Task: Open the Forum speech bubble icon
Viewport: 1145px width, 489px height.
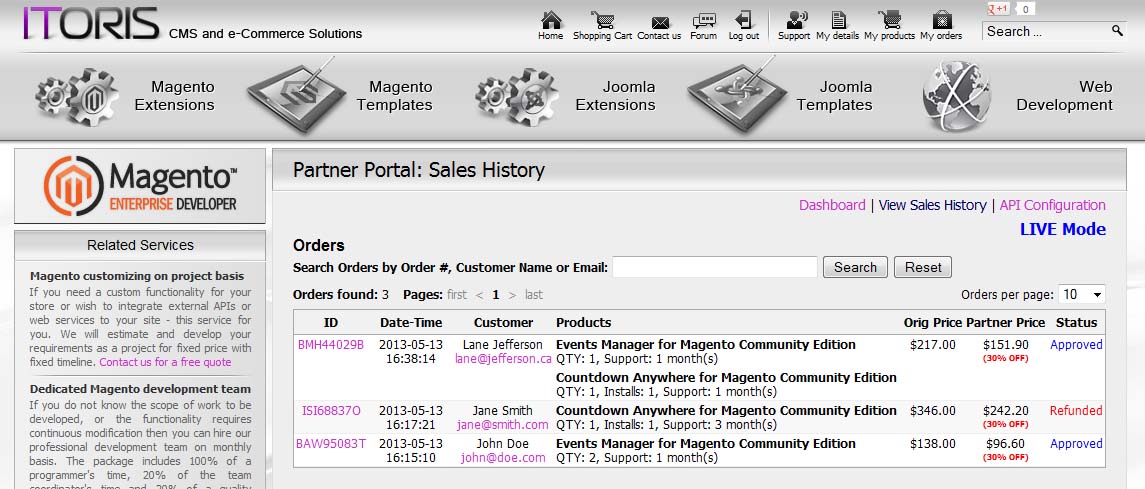Action: [704, 20]
